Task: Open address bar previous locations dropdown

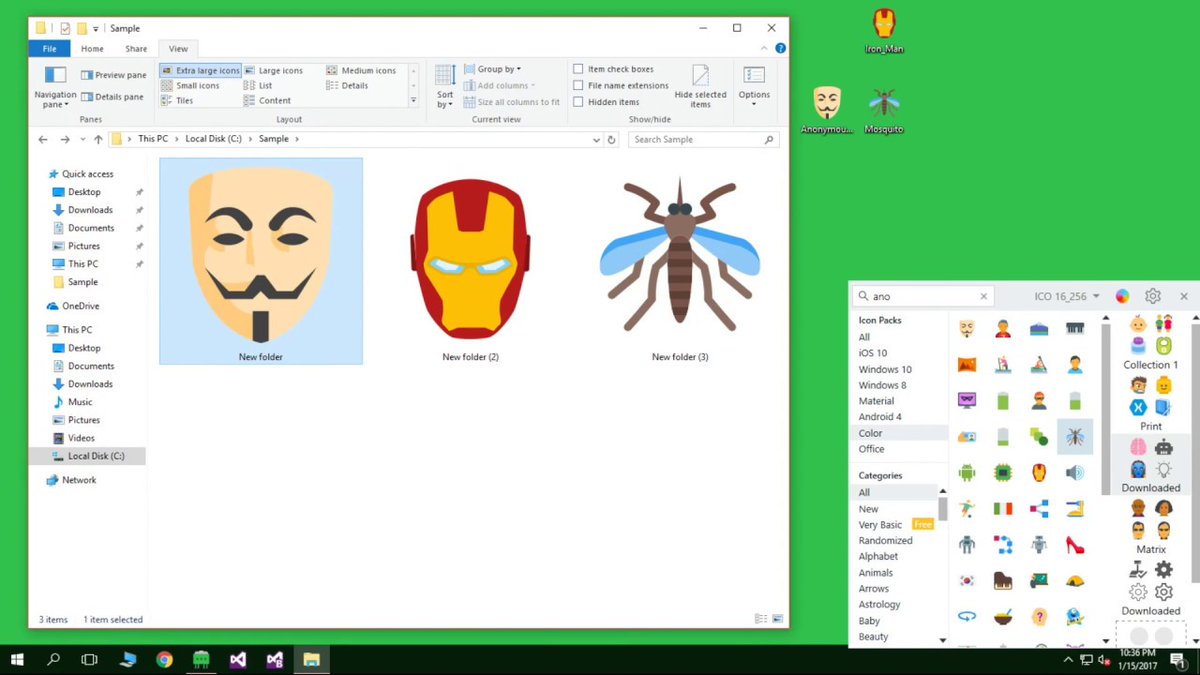Action: pyautogui.click(x=595, y=140)
